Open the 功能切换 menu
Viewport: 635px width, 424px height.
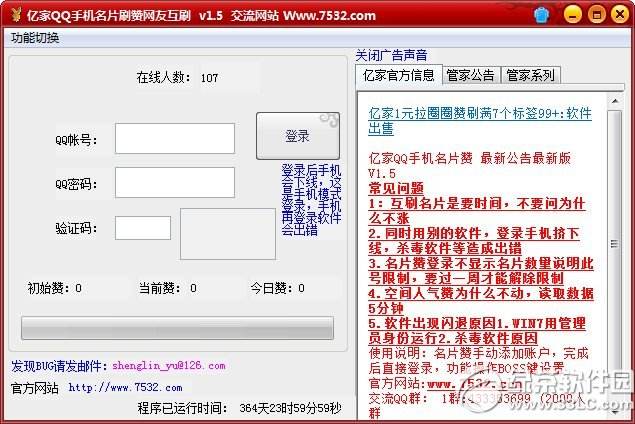tap(35, 38)
